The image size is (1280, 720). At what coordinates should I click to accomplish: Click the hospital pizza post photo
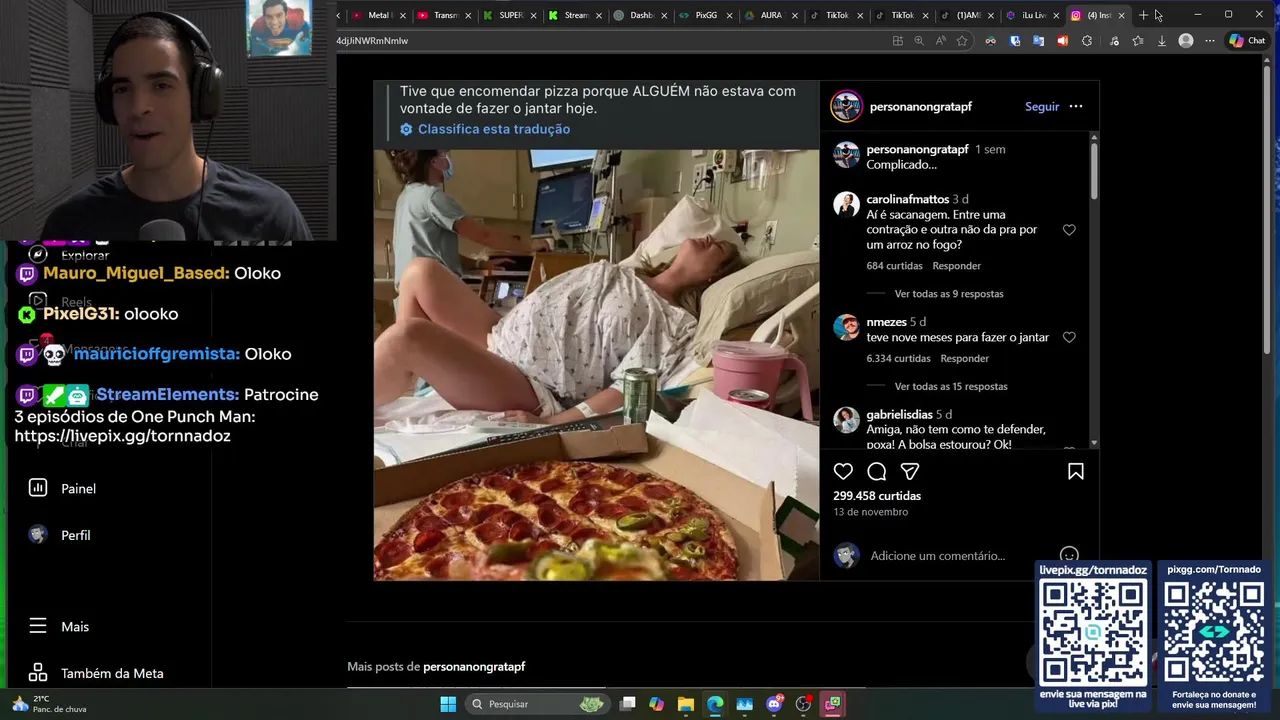point(596,365)
